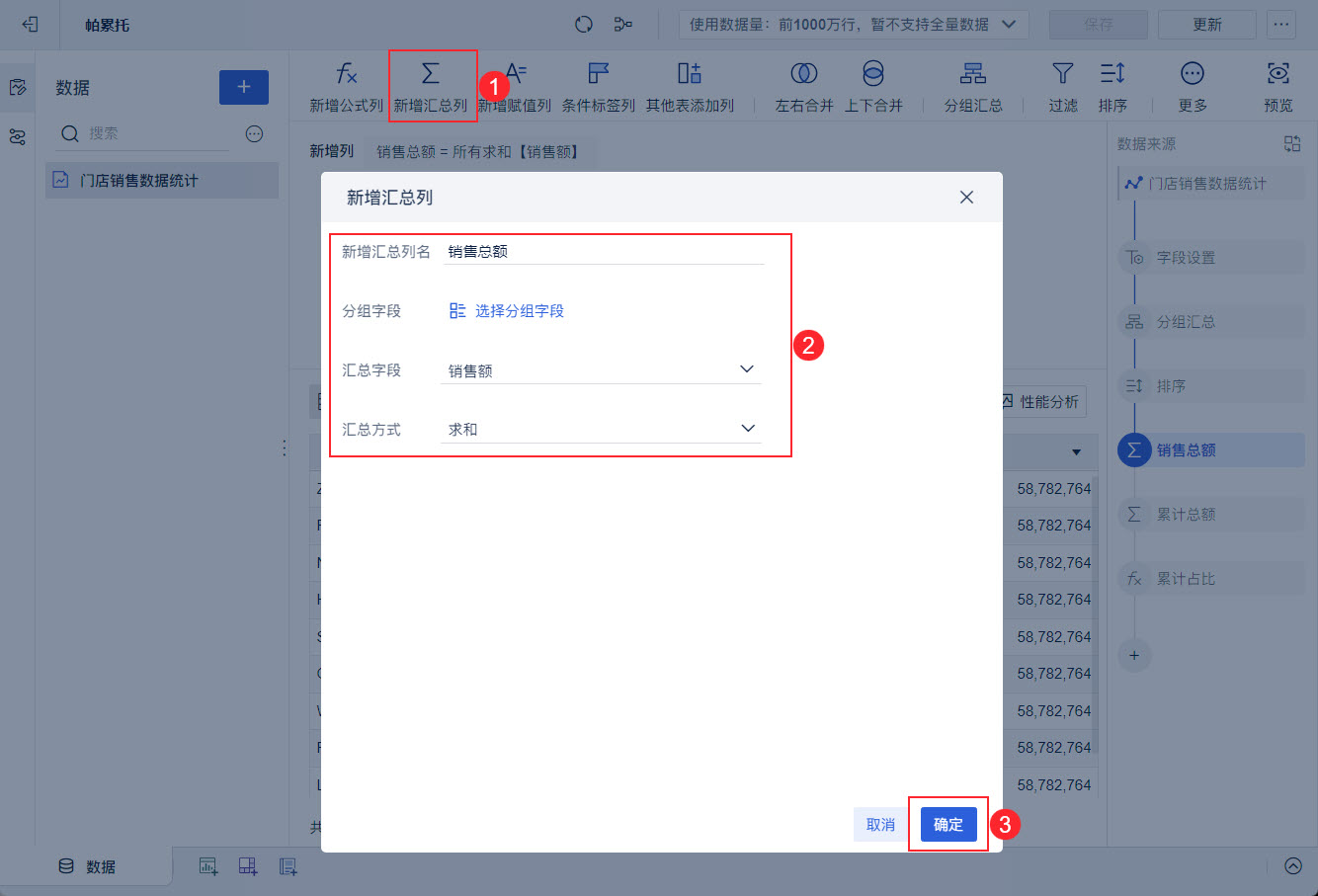This screenshot has width=1318, height=896.
Task: Click the vertical dots panel resize handle
Action: pyautogui.click(x=285, y=448)
